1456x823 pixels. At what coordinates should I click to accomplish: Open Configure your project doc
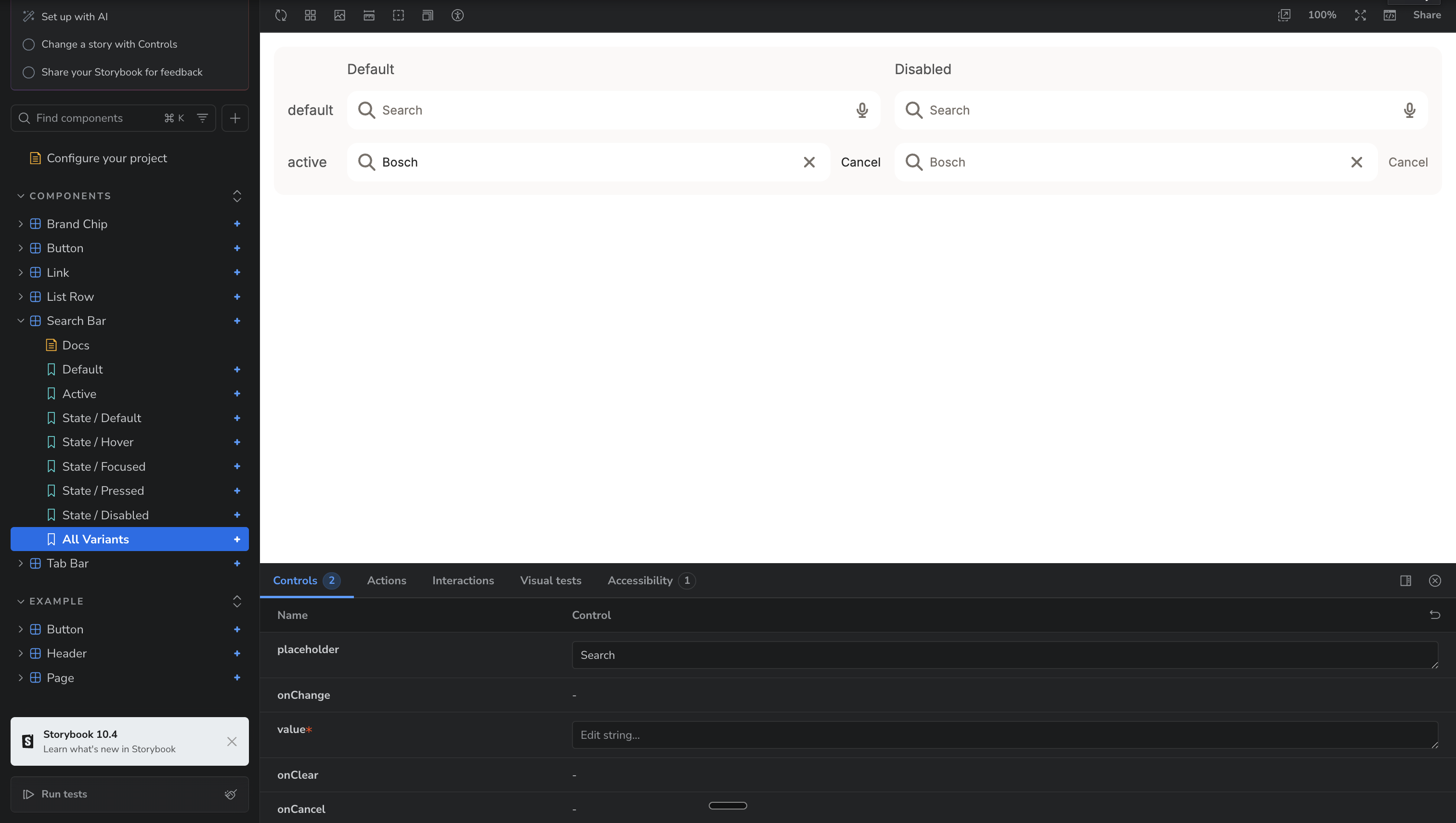click(x=107, y=158)
